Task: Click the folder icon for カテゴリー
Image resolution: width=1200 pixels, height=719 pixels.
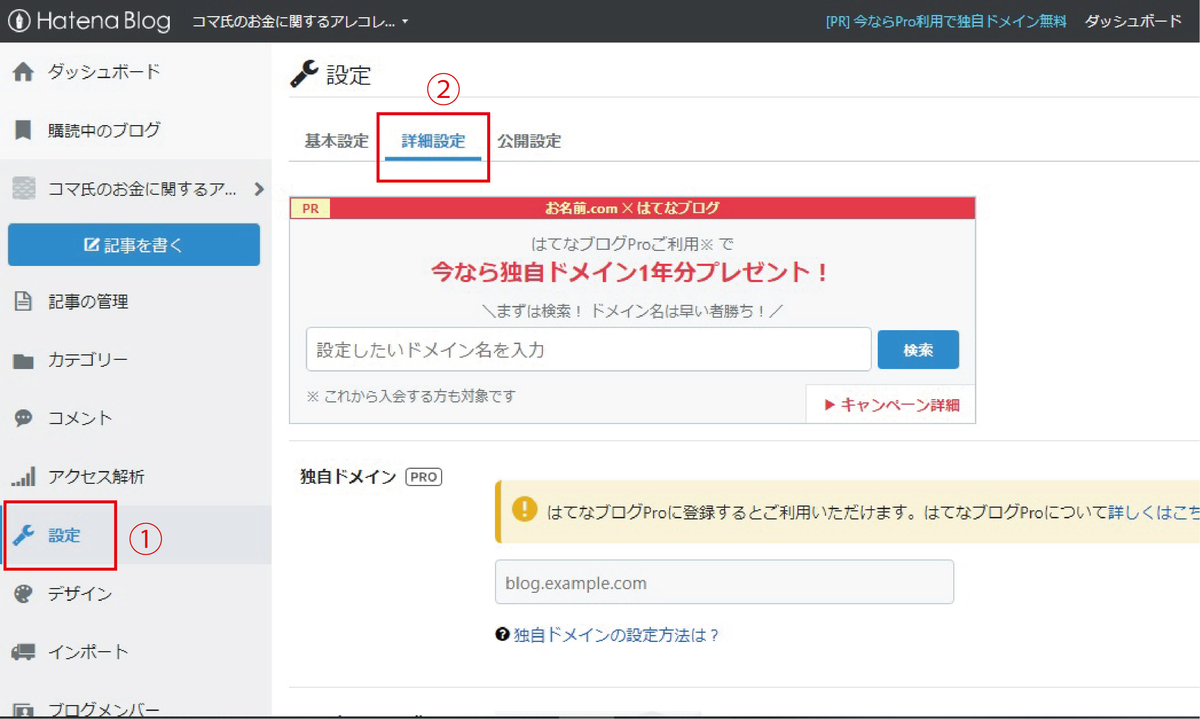Action: (23, 361)
